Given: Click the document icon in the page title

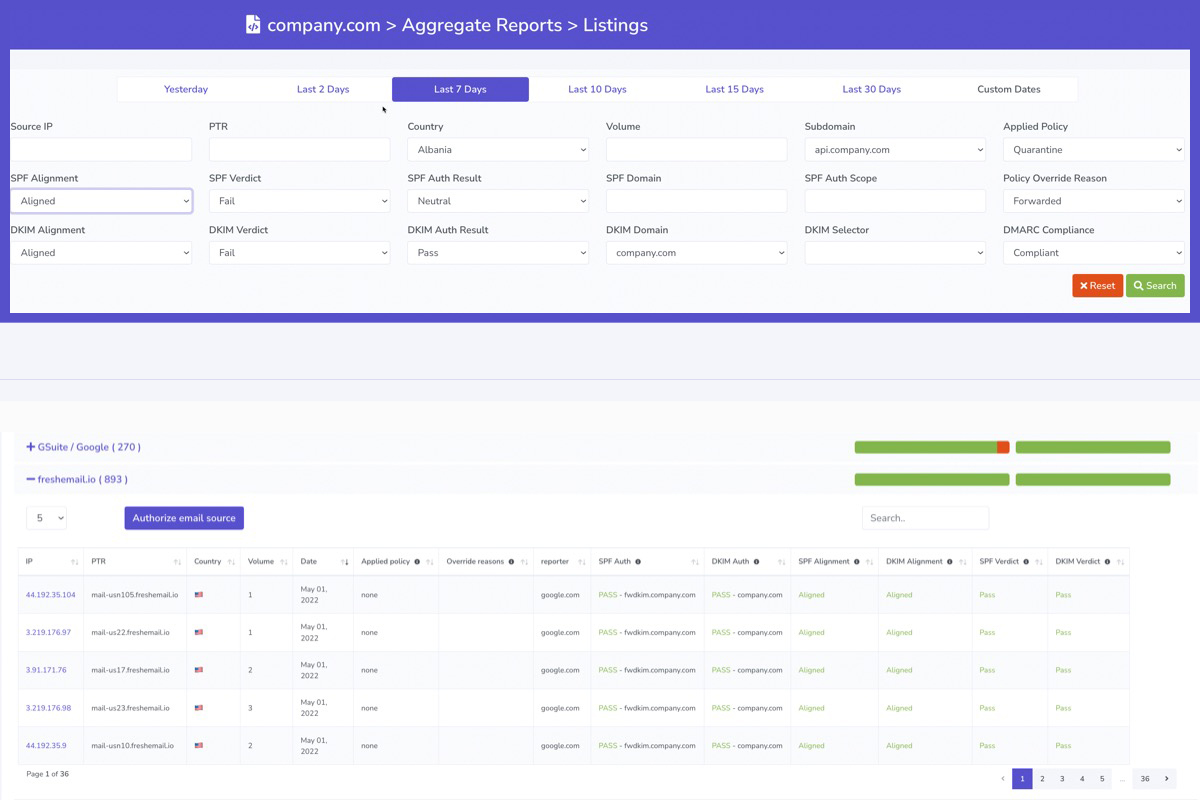Looking at the screenshot, I should (x=251, y=23).
